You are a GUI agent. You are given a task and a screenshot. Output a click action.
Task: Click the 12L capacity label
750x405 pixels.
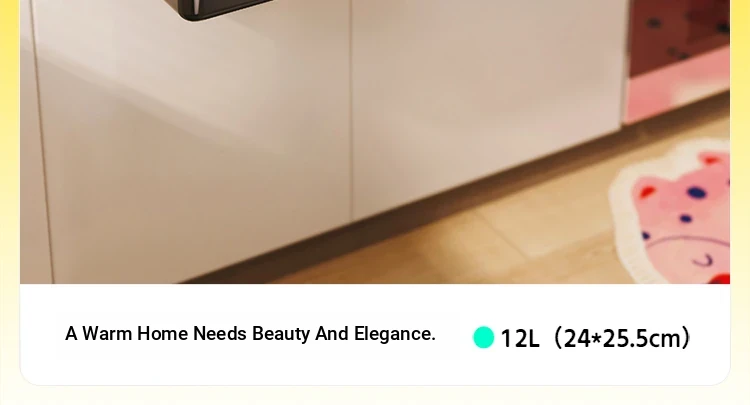click(520, 339)
